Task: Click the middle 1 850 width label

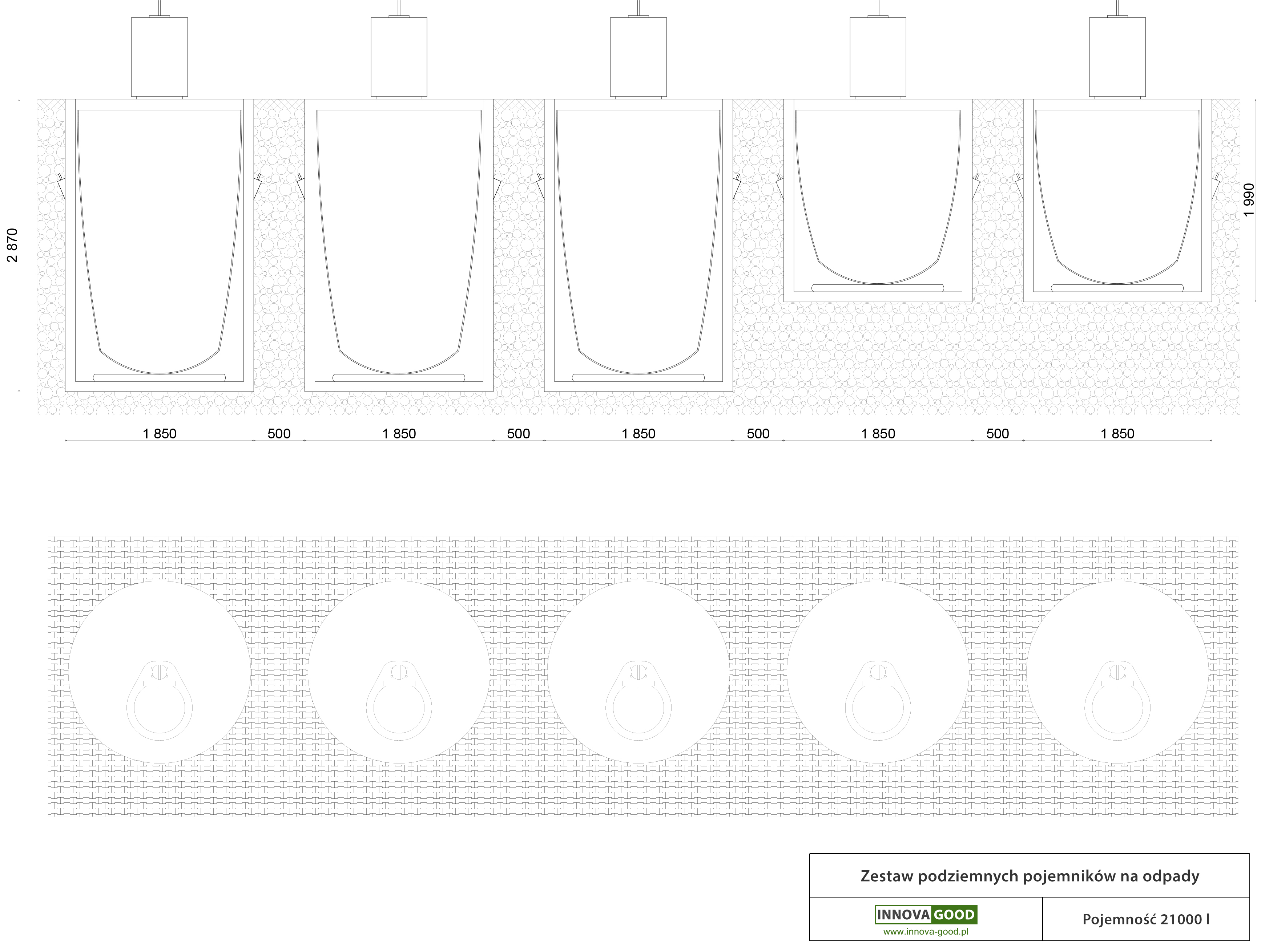Action: 638,434
